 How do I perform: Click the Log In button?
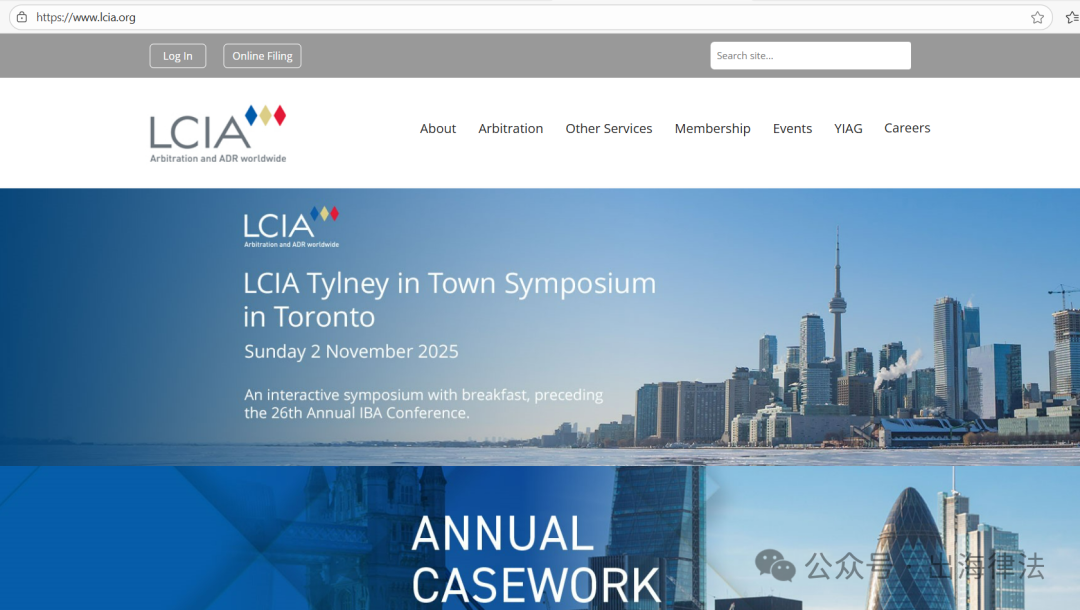[178, 56]
